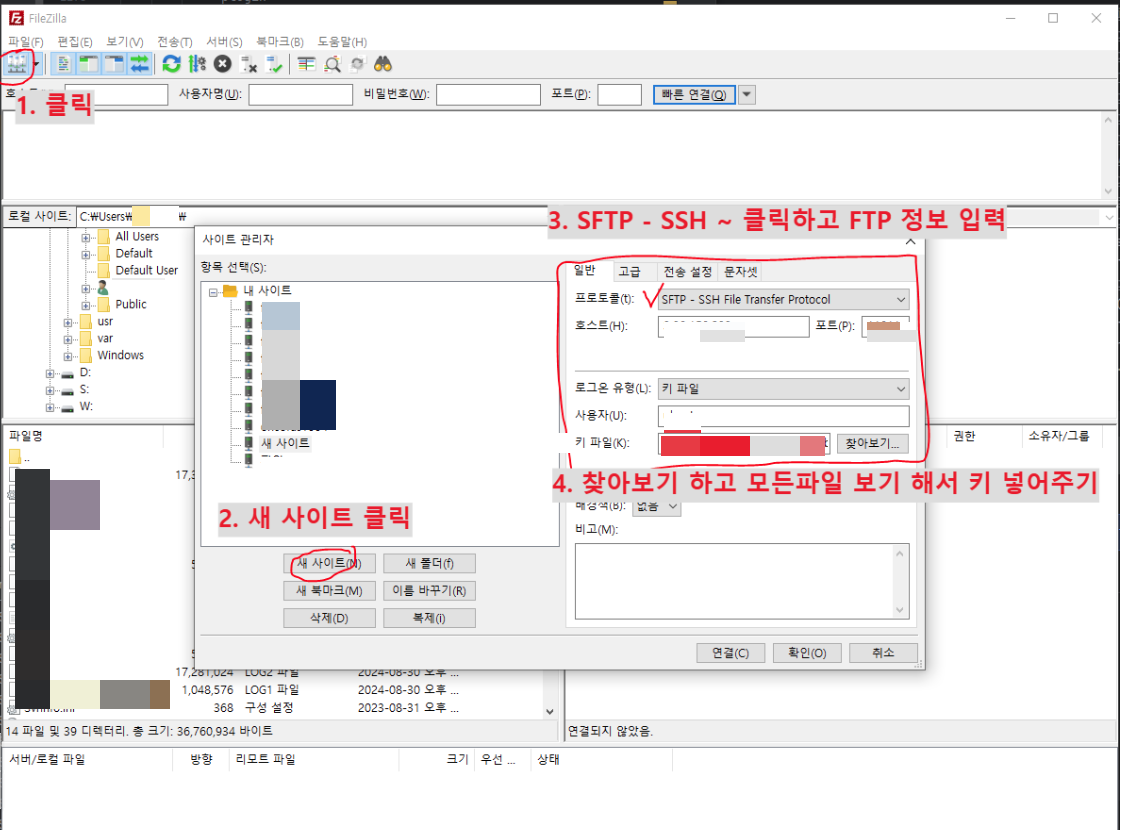Image resolution: width=1124 pixels, height=830 pixels.
Task: Open the Site Manager dropdown arrow in toolbar
Action: (x=37, y=65)
